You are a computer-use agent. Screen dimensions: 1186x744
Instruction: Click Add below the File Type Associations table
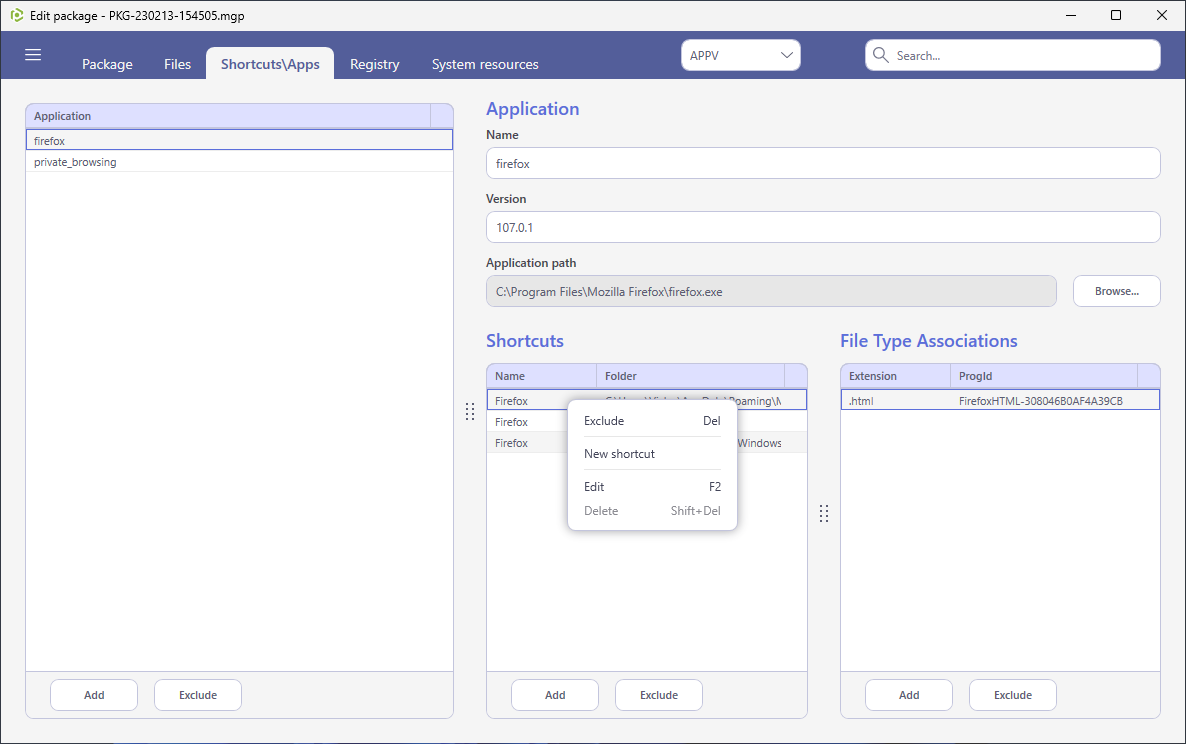[x=909, y=695]
